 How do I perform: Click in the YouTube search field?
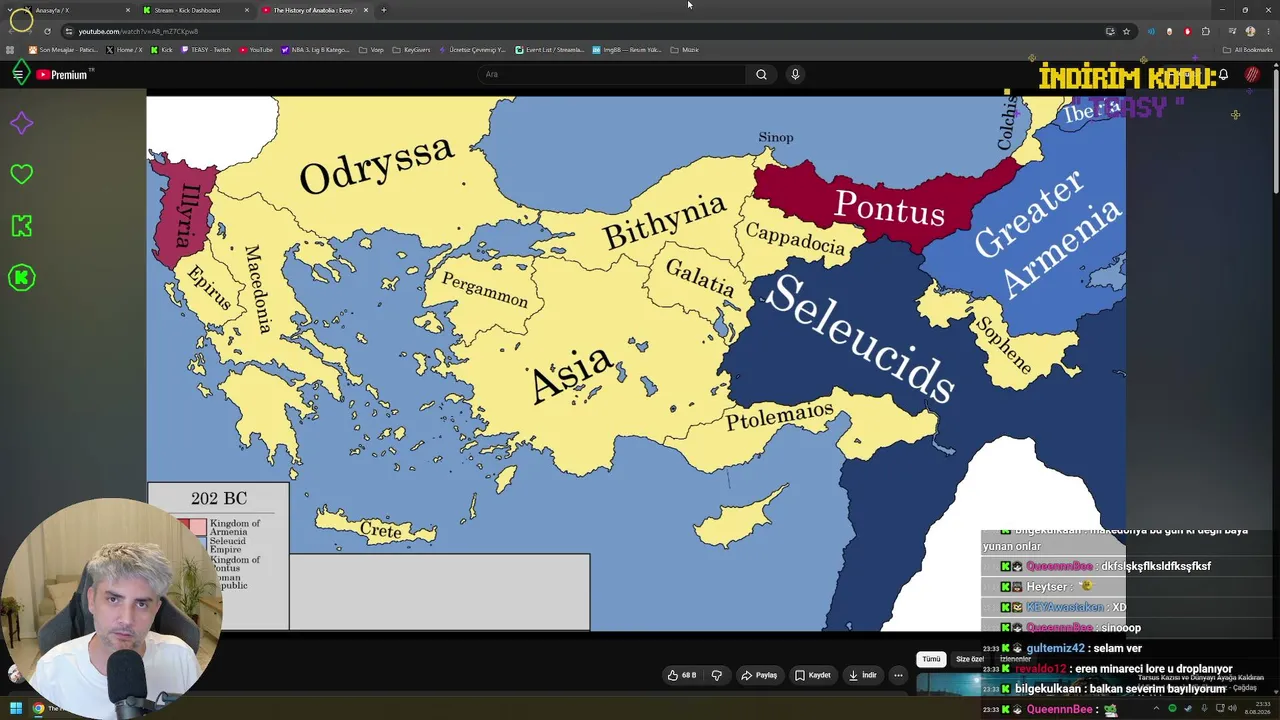coord(612,74)
